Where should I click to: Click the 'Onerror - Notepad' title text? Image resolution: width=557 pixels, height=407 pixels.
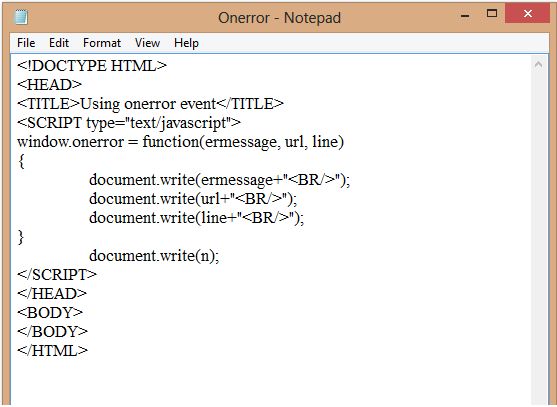(x=280, y=17)
